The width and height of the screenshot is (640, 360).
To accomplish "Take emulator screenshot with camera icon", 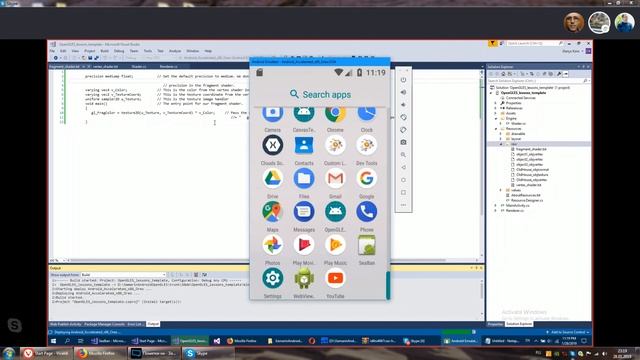I will 403,142.
